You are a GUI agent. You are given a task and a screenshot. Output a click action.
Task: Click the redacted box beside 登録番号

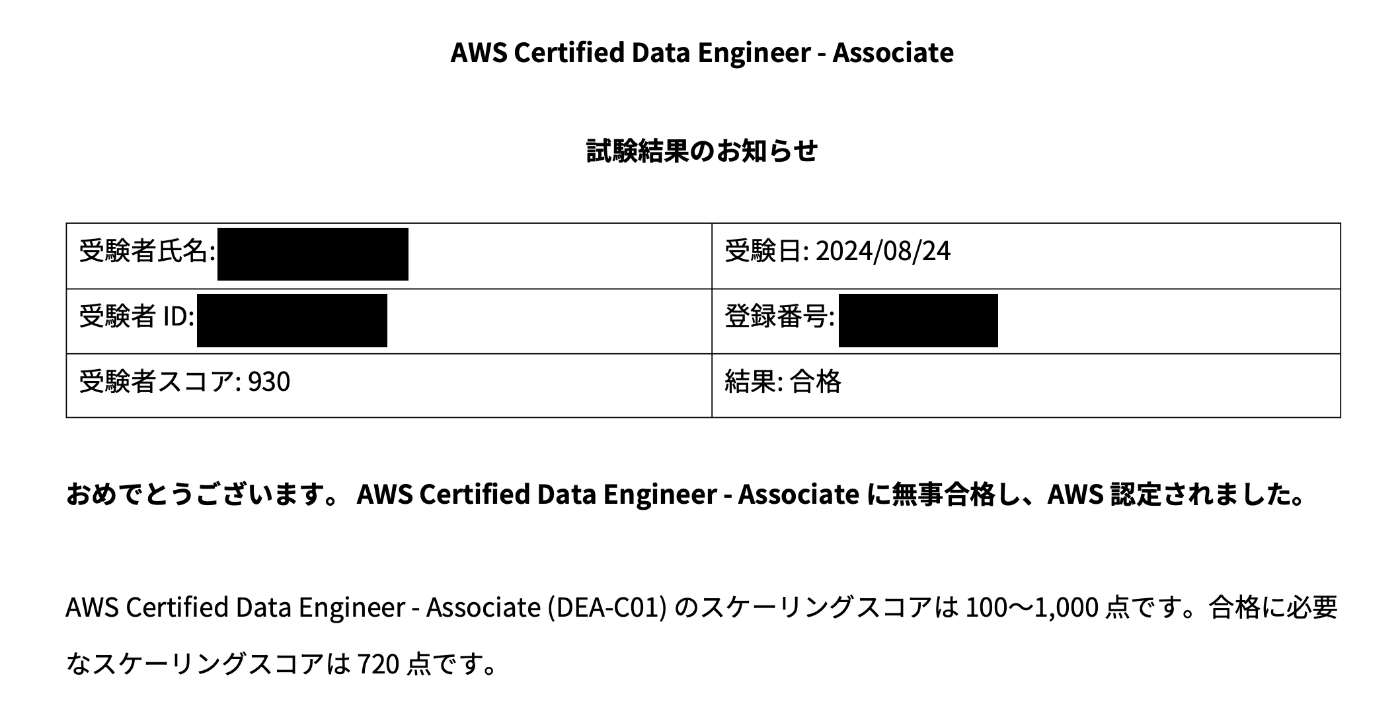tap(918, 320)
